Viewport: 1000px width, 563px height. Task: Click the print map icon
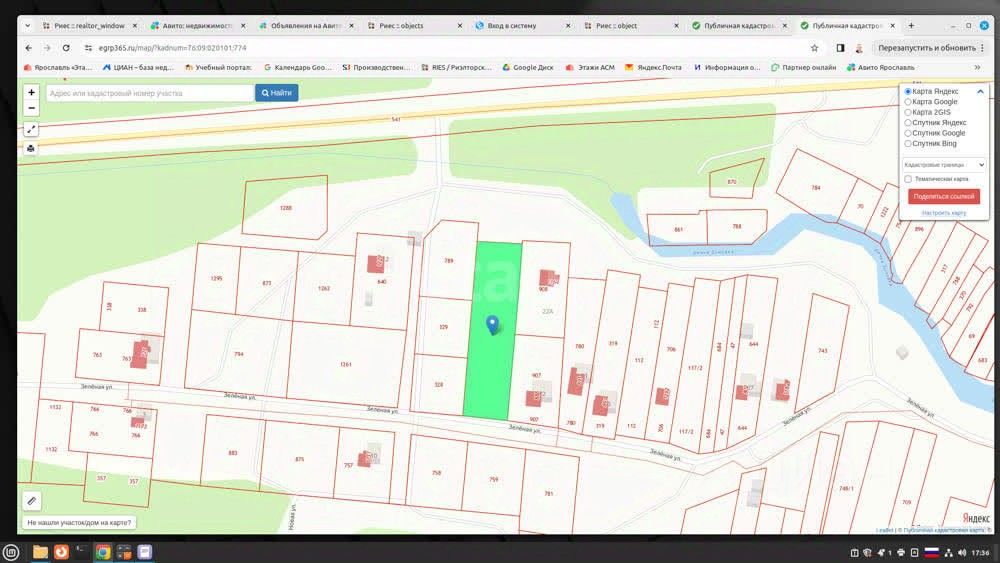click(31, 148)
